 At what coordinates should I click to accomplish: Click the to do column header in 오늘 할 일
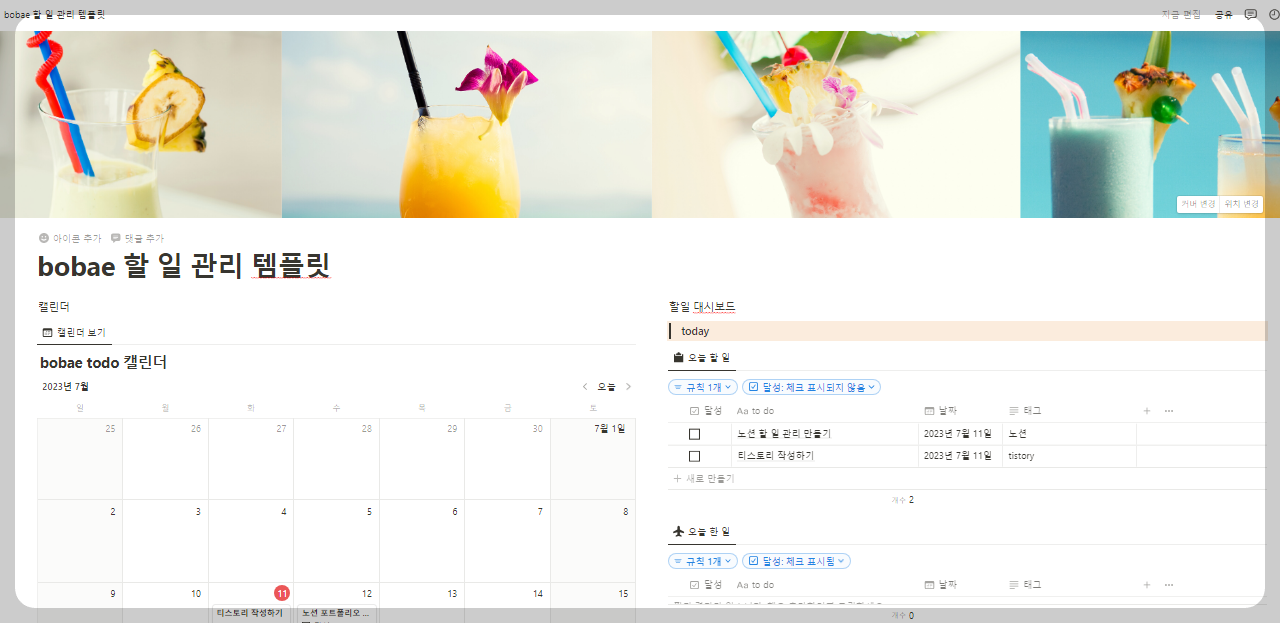[755, 411]
